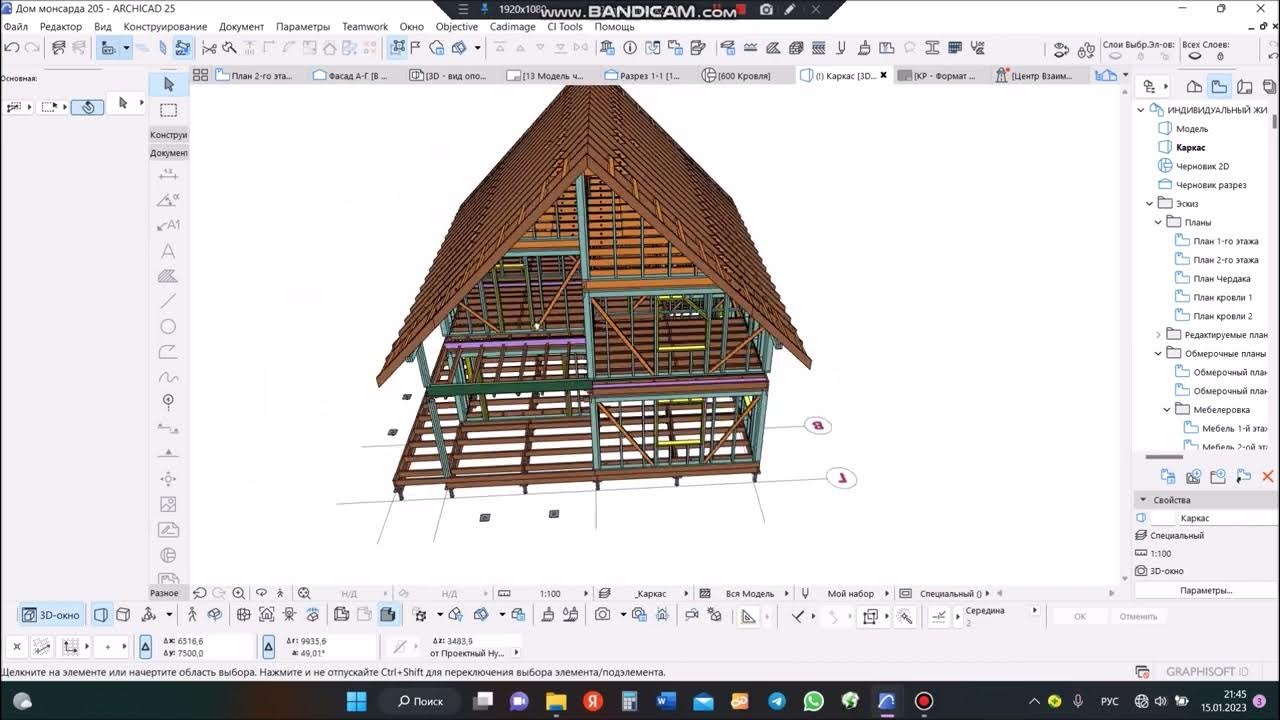The width and height of the screenshot is (1280, 720).
Task: Select the Spline tool
Action: (168, 378)
